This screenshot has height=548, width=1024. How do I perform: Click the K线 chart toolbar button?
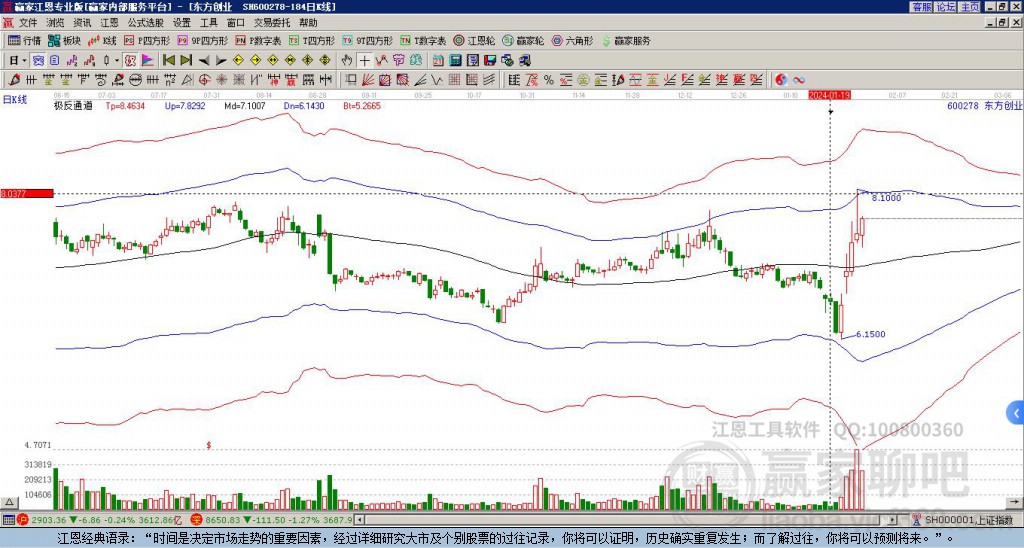[x=102, y=40]
